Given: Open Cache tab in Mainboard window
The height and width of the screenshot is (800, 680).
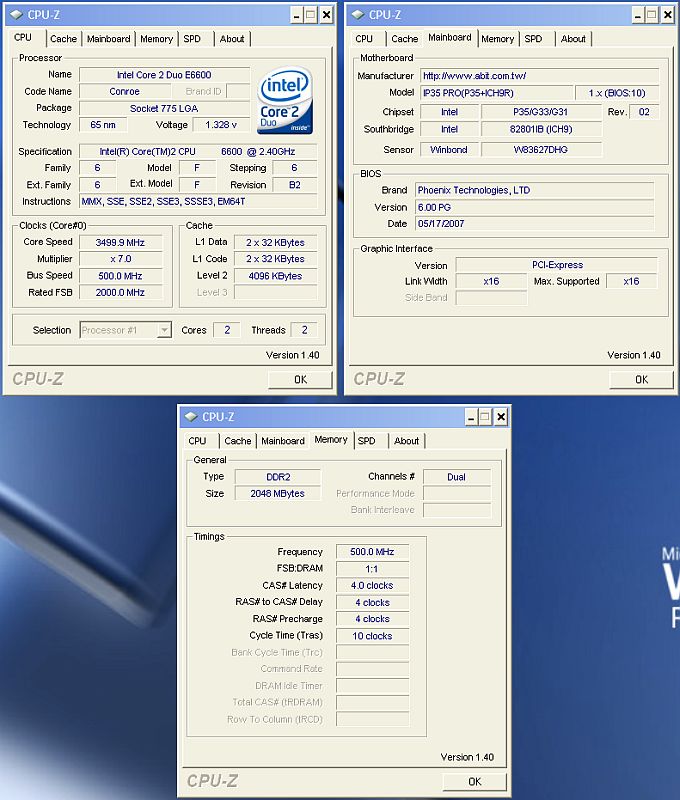Looking at the screenshot, I should tap(405, 39).
